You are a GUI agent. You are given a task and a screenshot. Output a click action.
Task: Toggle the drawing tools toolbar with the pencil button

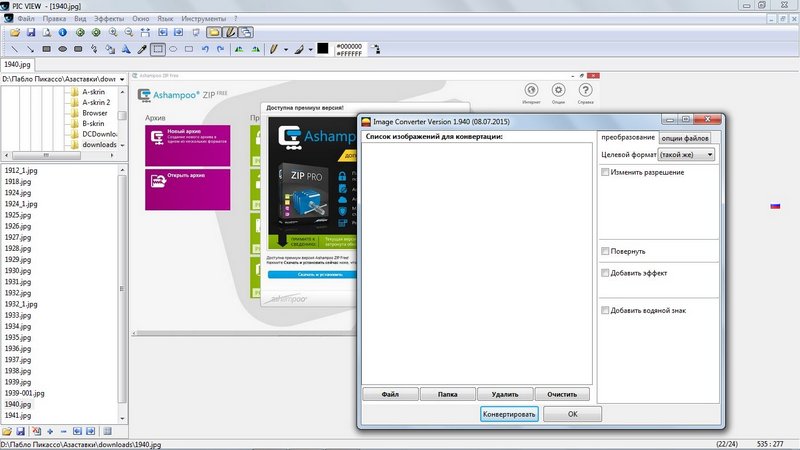231,33
